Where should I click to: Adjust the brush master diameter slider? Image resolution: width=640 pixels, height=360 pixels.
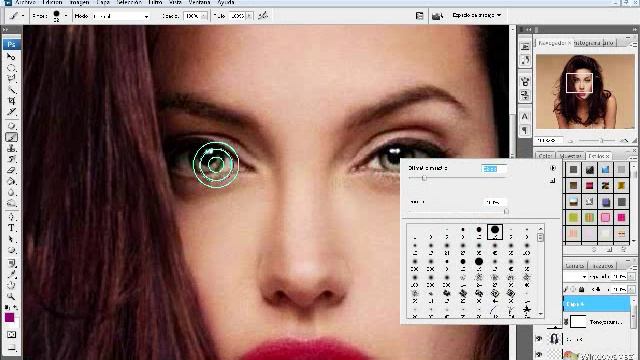pyautogui.click(x=424, y=178)
